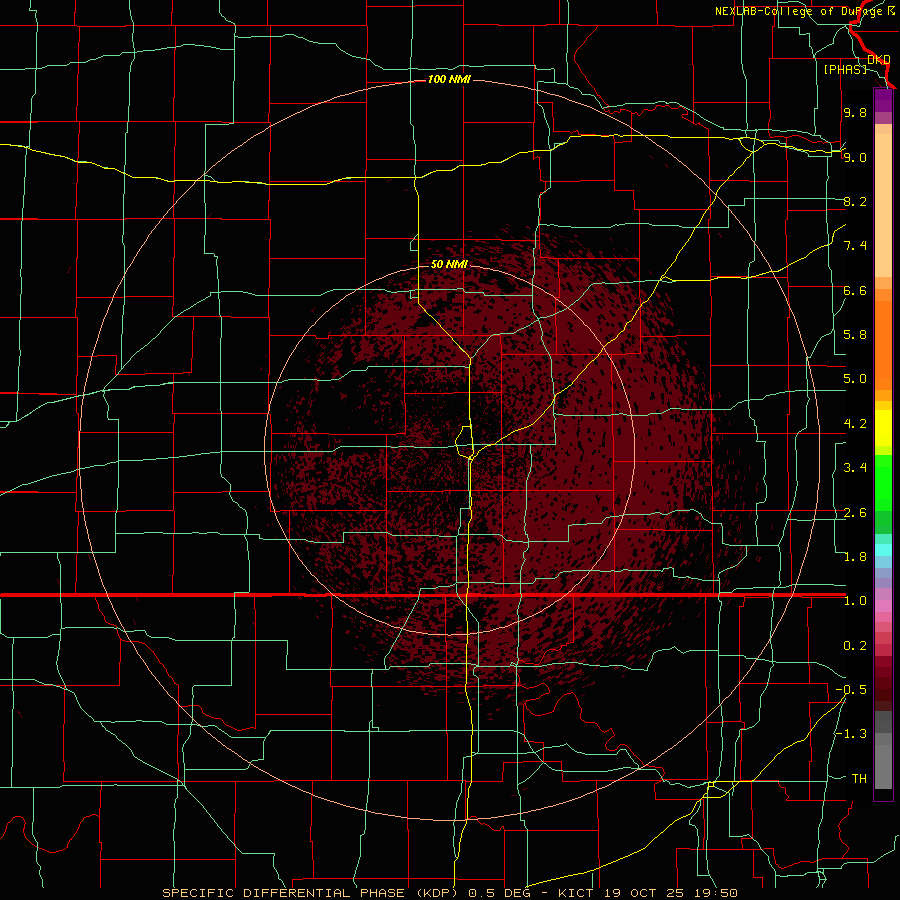Viewport: 900px width, 900px height.
Task: Click the -1.3 legend value
Action: (851, 734)
